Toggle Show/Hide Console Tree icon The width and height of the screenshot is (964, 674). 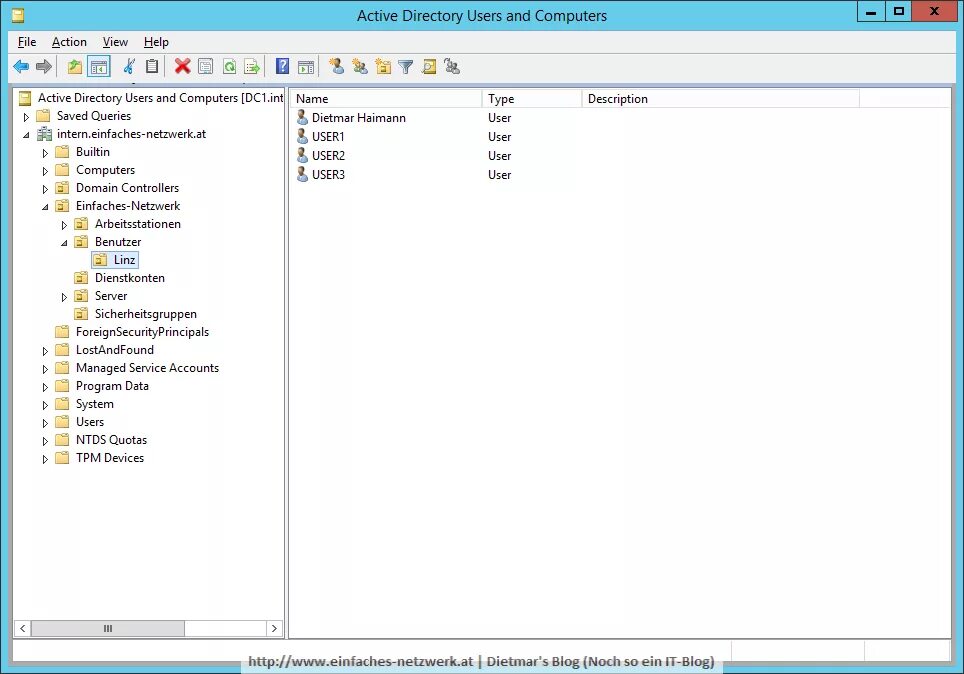[x=98, y=66]
